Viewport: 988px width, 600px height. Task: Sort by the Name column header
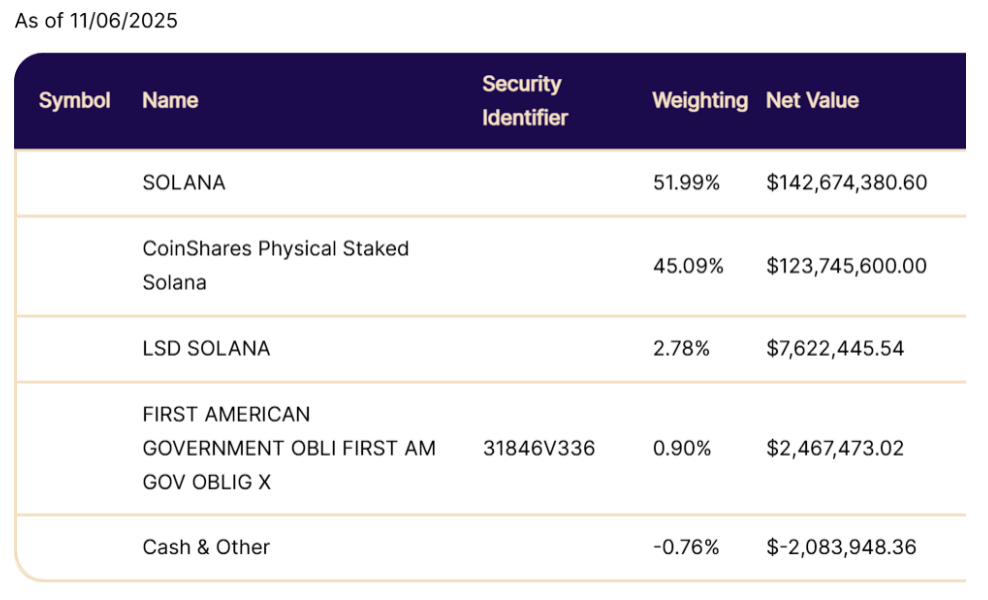tap(170, 100)
